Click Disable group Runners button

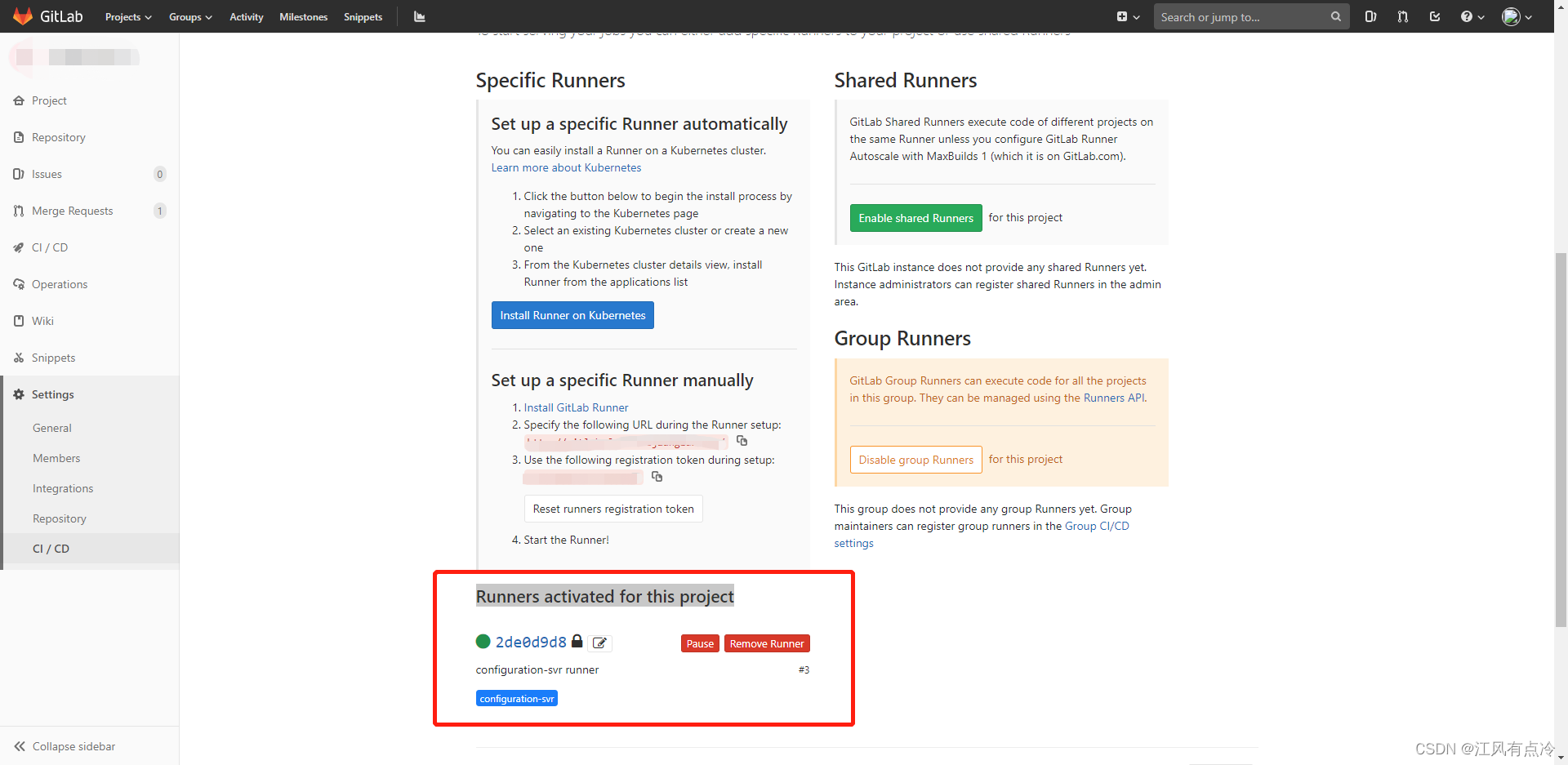915,460
